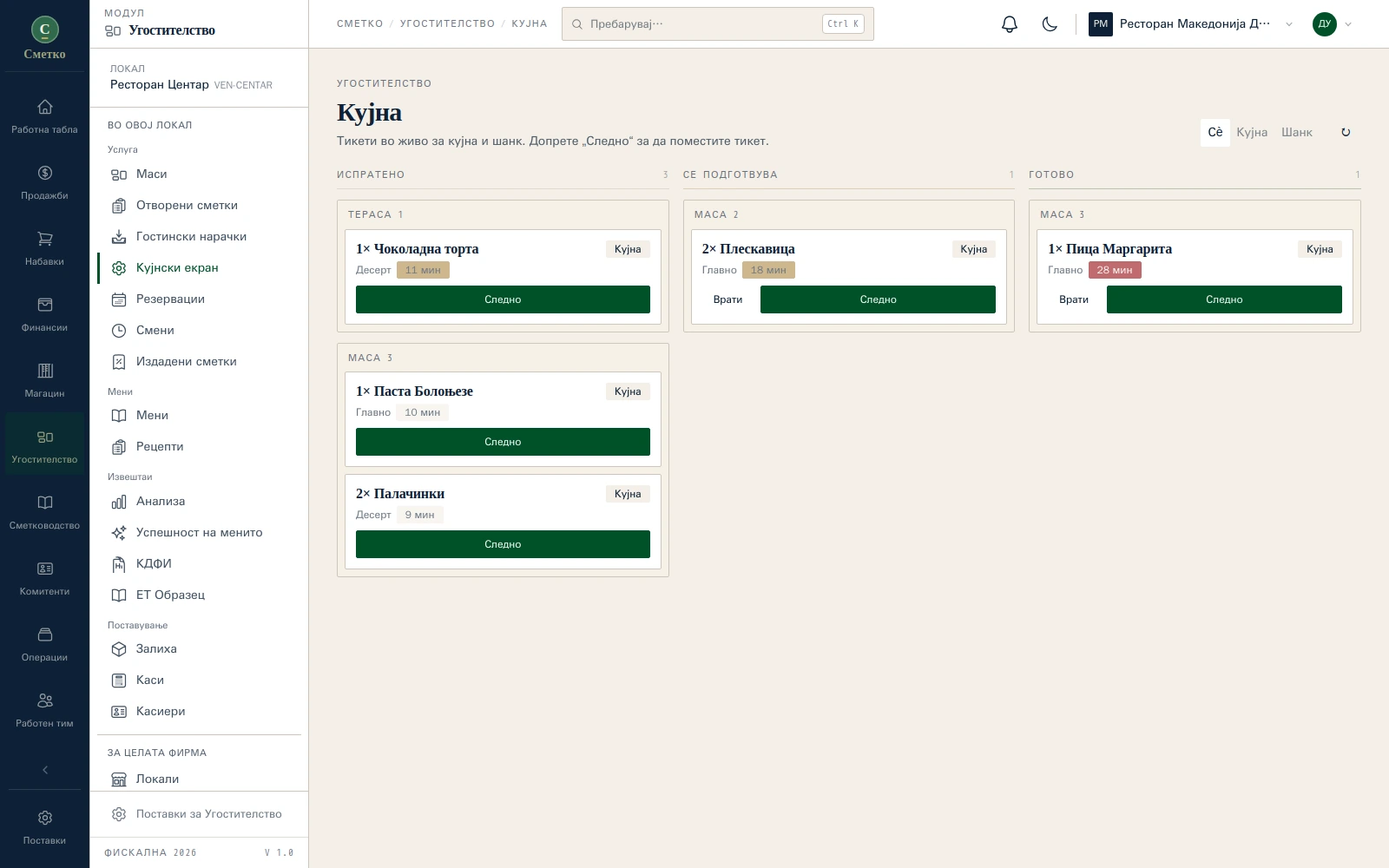Screen dimensions: 1389x868
Task: Switch to Кујна filter tab
Action: click(1252, 133)
